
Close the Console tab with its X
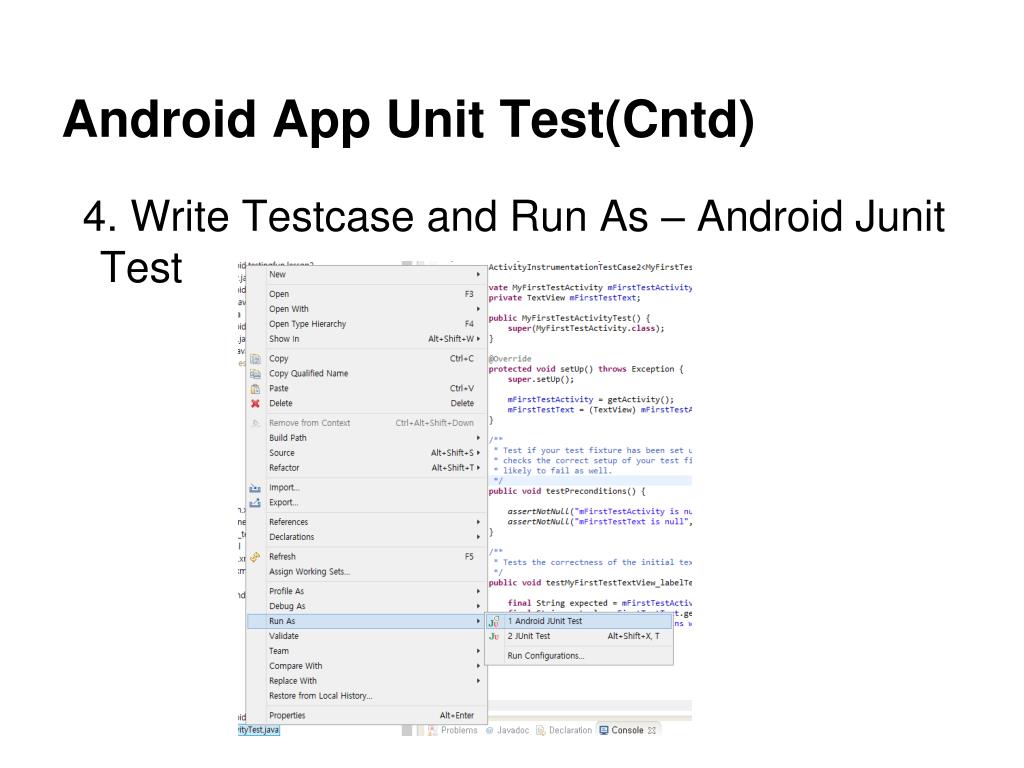pos(652,730)
